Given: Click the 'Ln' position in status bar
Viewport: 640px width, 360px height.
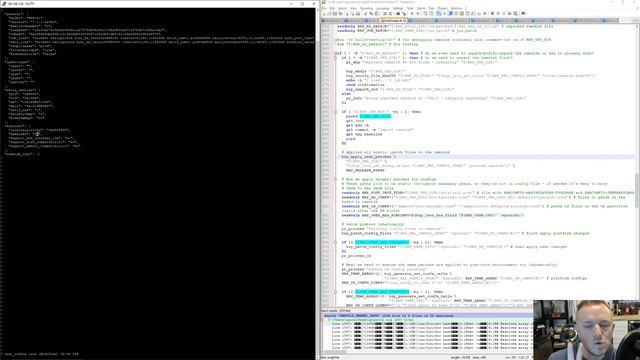Looking at the screenshot, I should tap(510, 358).
